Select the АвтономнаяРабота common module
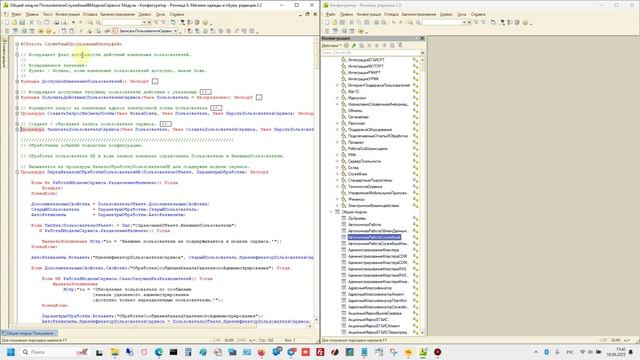 (364, 225)
